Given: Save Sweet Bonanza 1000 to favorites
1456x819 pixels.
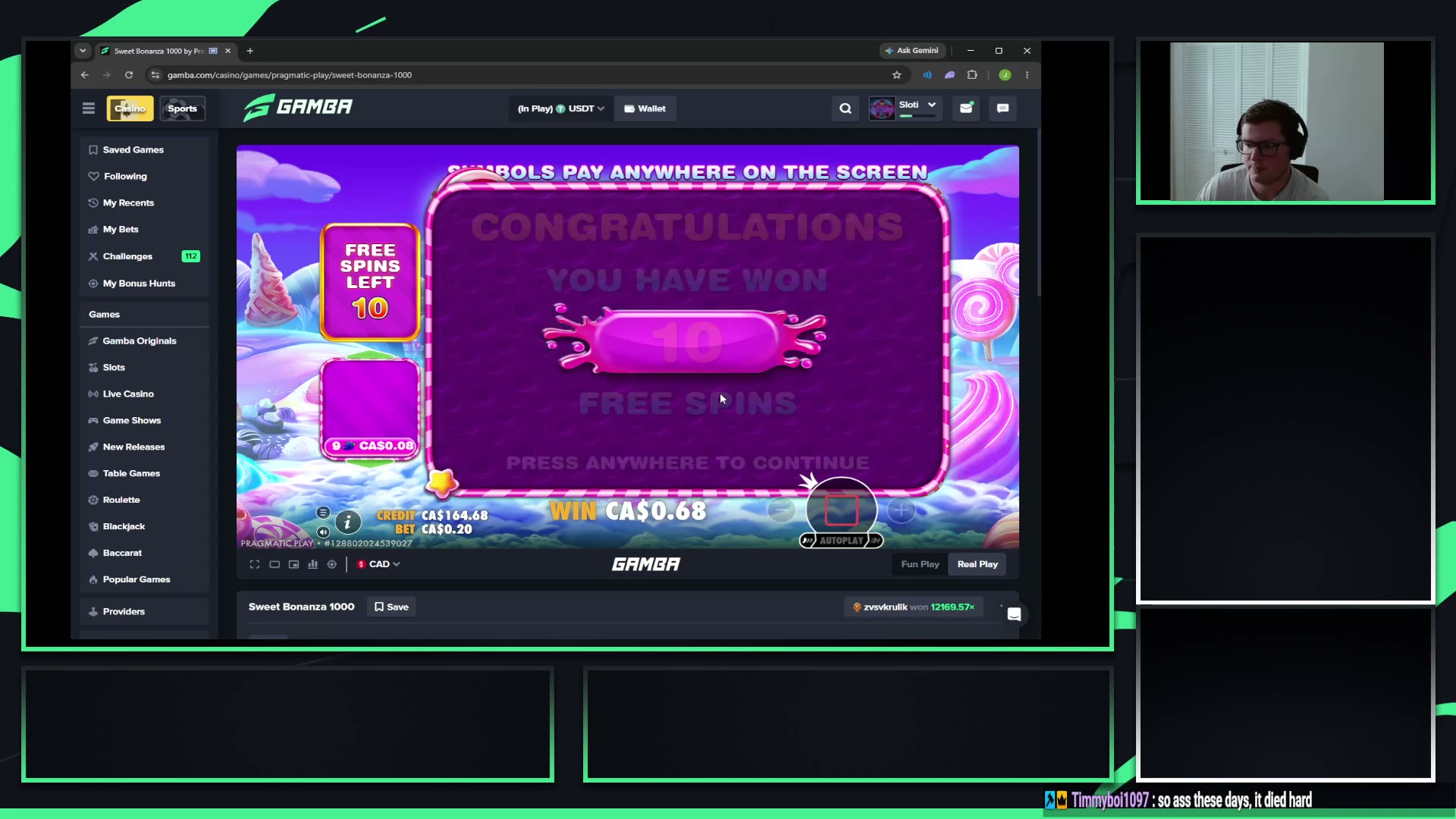Looking at the screenshot, I should (392, 607).
